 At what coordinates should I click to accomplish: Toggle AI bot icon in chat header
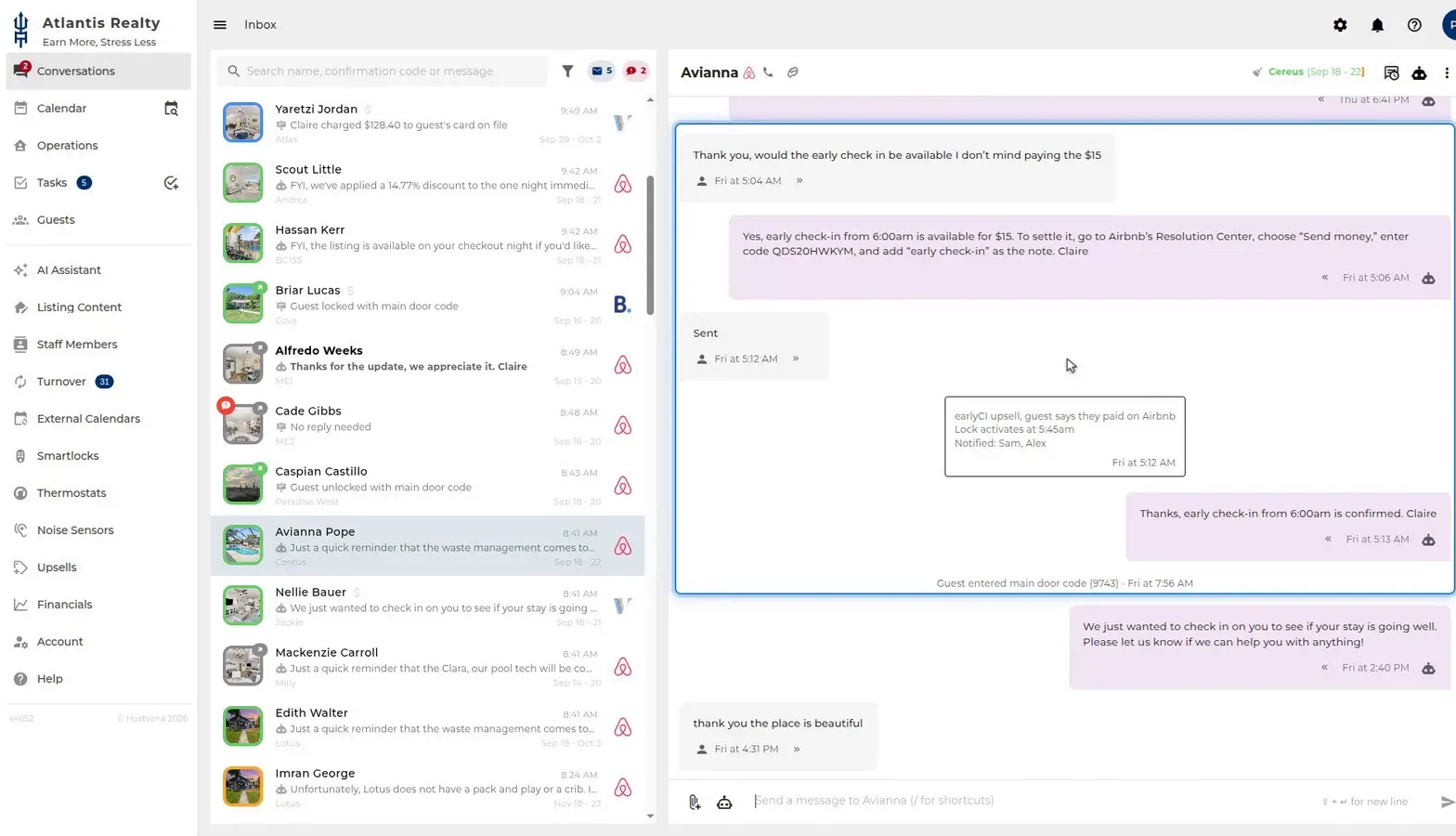tap(1419, 72)
